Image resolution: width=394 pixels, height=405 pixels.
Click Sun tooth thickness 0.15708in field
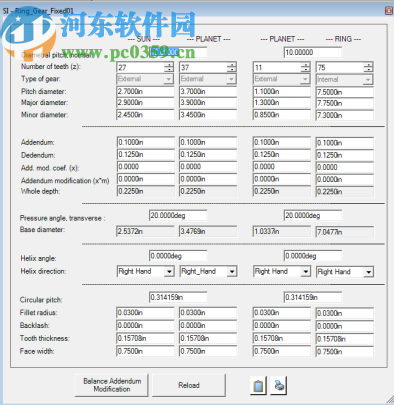tap(145, 338)
